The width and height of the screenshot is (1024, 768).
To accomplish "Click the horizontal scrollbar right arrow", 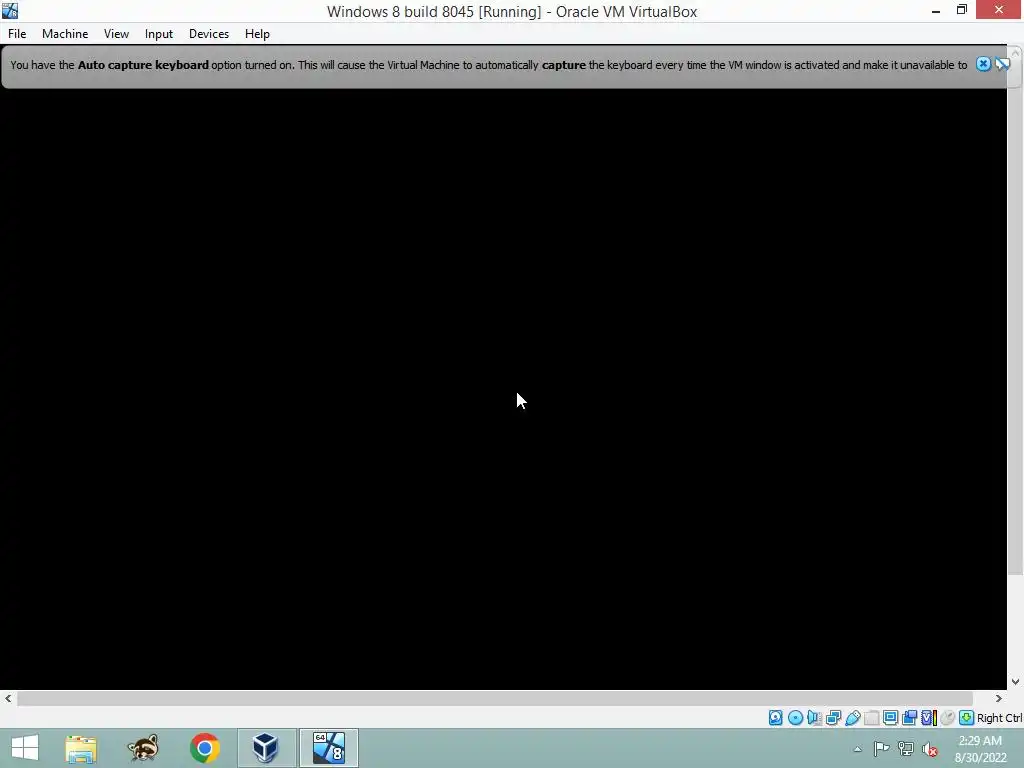I will pyautogui.click(x=999, y=698).
